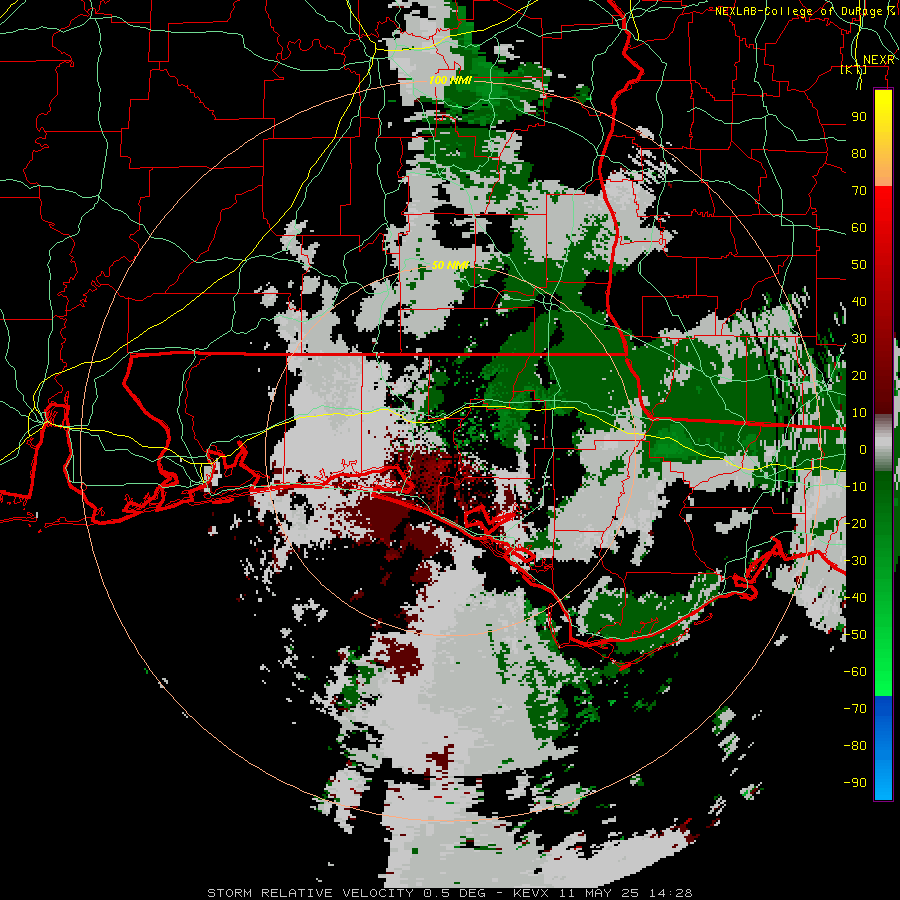Viewport: 900px width, 900px height.
Task: Click the 100 NMI range ring label
Action: coord(450,80)
